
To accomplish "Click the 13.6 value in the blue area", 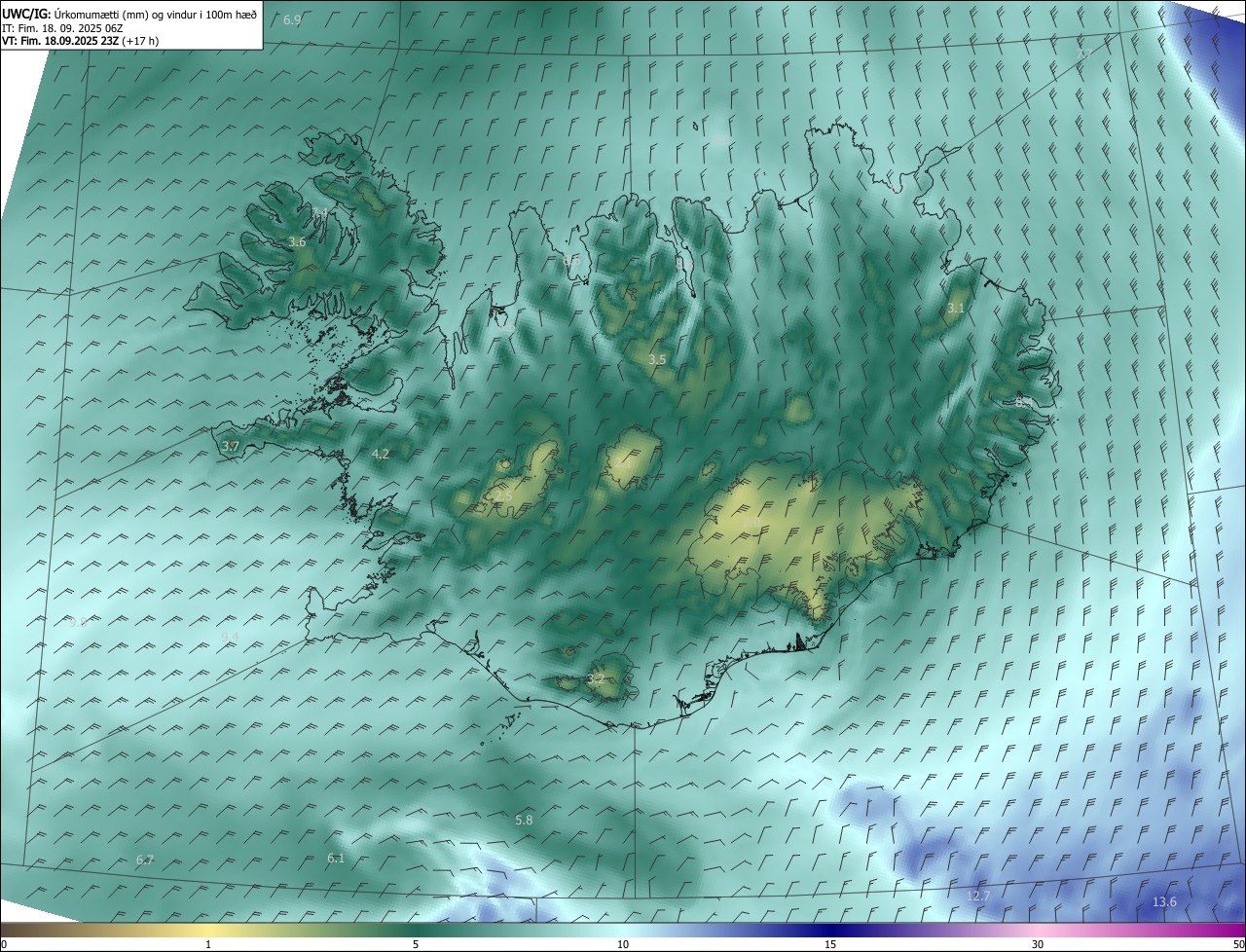I will 1164,902.
